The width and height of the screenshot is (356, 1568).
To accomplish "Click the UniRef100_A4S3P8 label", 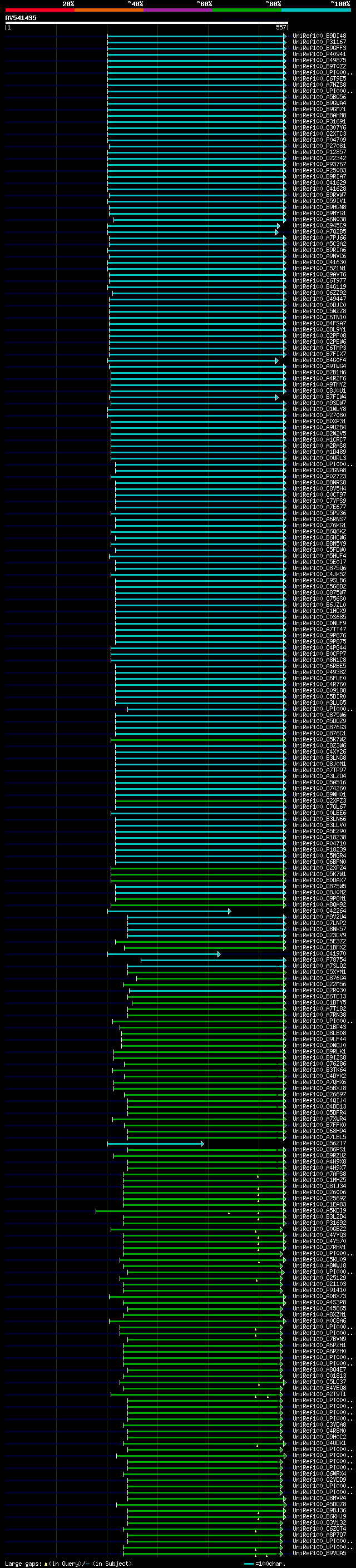I will pyautogui.click(x=319, y=1303).
